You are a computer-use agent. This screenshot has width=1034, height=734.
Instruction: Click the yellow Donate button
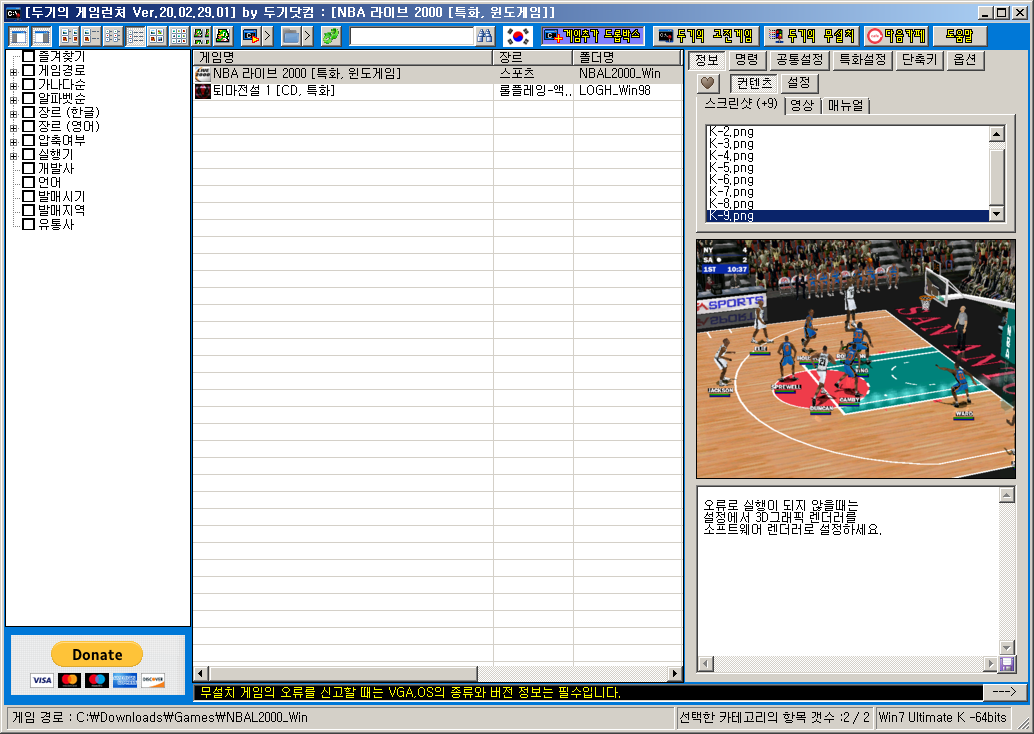coord(97,654)
